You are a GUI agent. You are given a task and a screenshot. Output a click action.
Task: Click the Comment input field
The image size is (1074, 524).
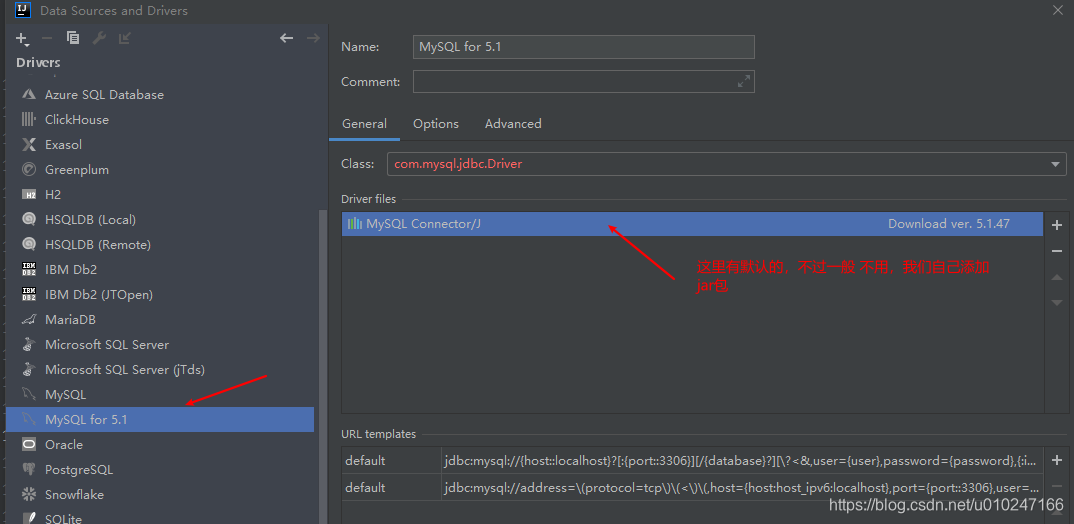coord(584,82)
